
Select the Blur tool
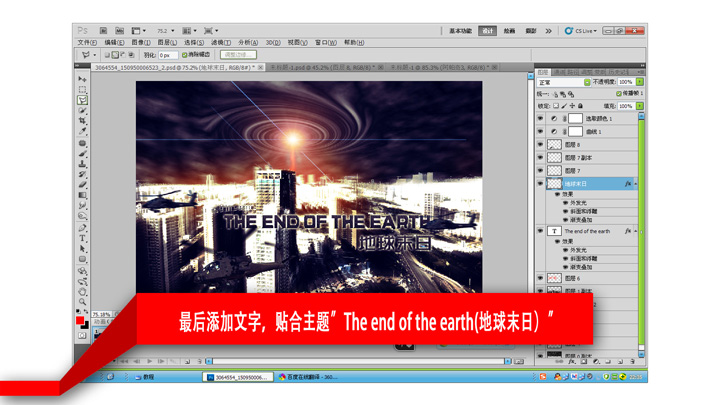point(82,205)
